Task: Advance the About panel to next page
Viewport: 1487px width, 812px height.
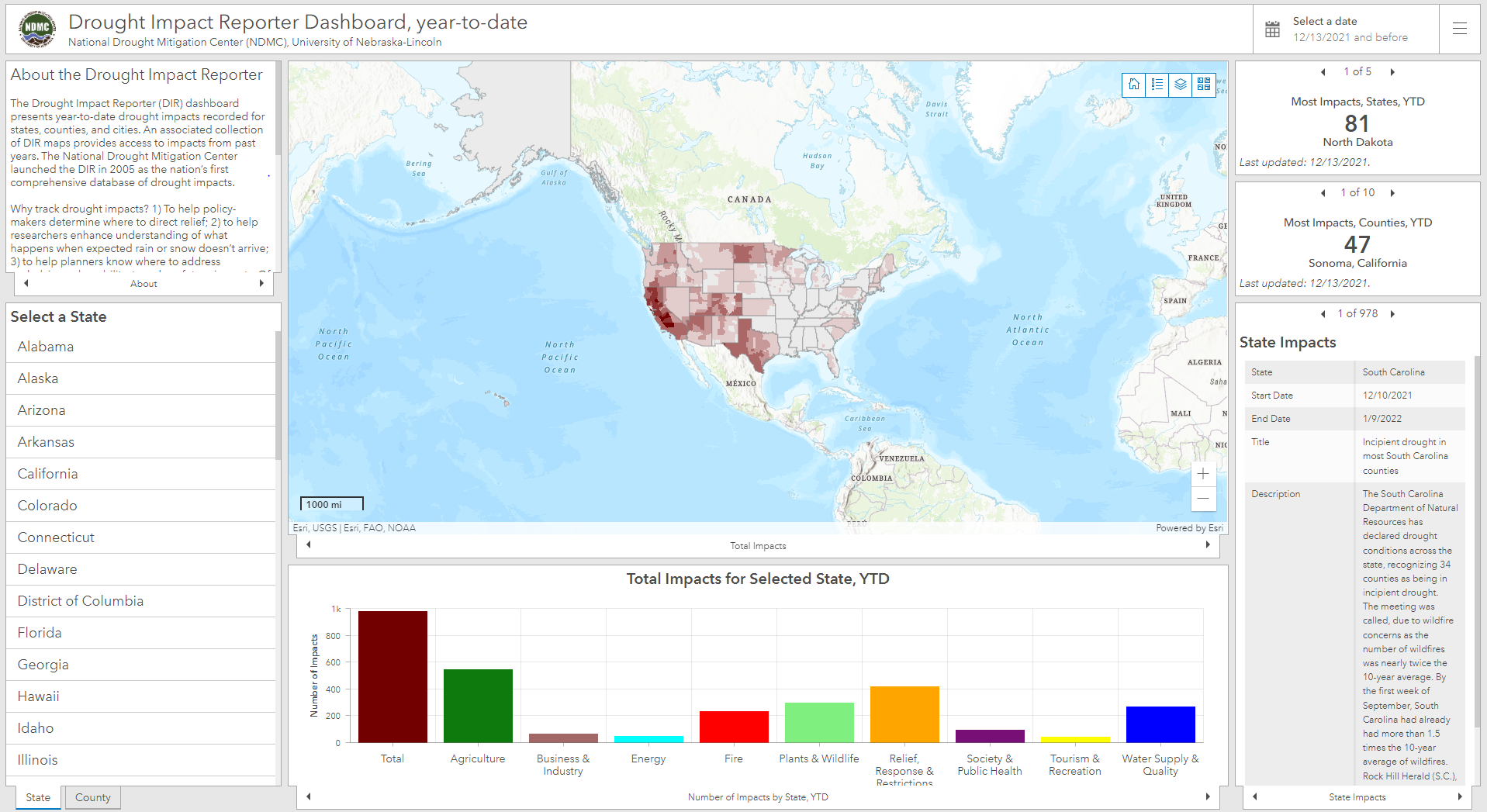Action: (x=261, y=284)
